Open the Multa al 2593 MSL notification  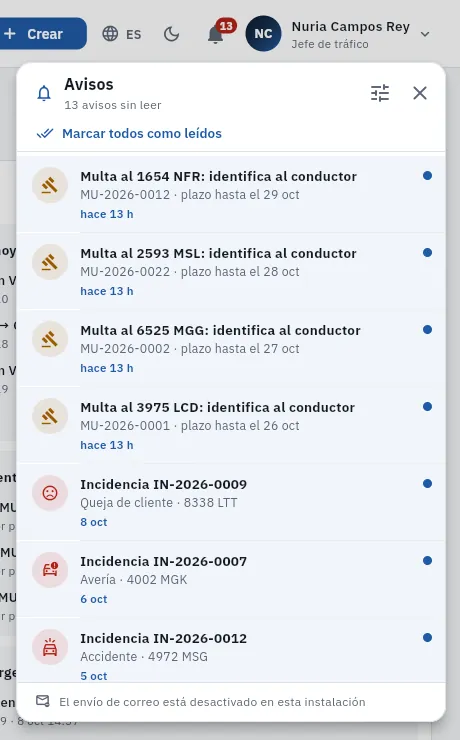click(x=231, y=271)
